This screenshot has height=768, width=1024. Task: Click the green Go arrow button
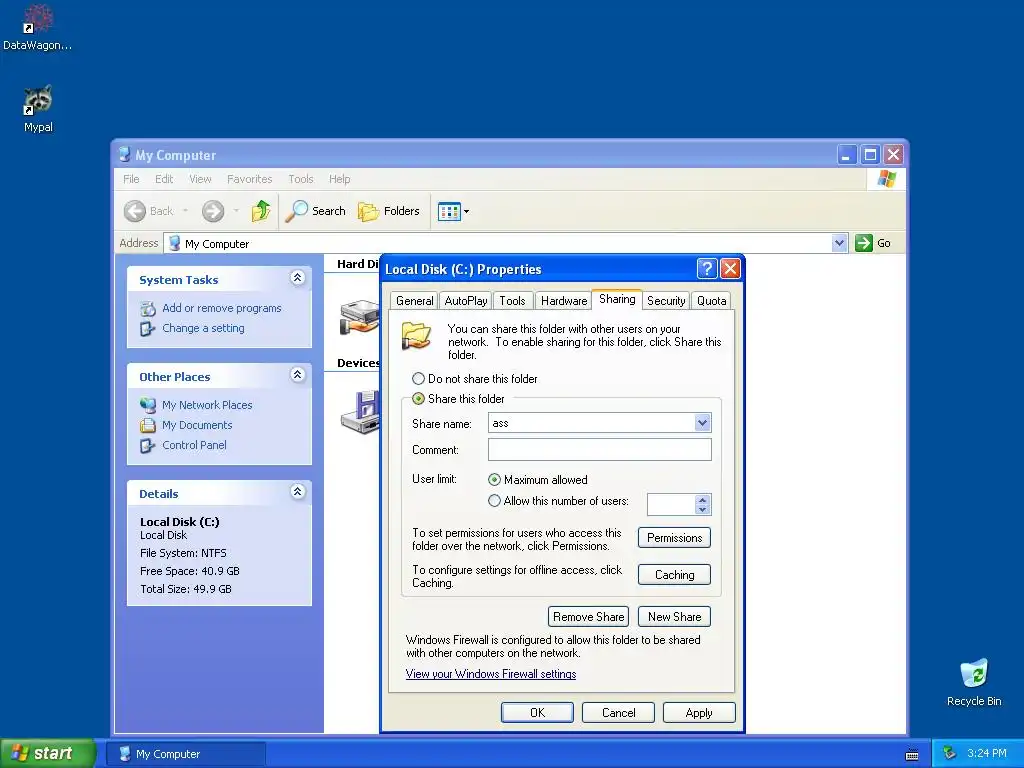[864, 243]
